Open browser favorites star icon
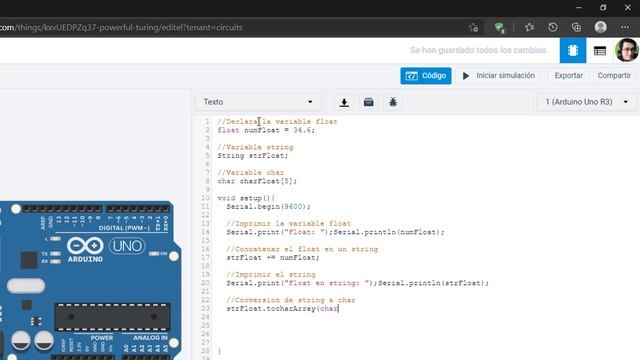This screenshot has height=360, width=640. (x=529, y=27)
